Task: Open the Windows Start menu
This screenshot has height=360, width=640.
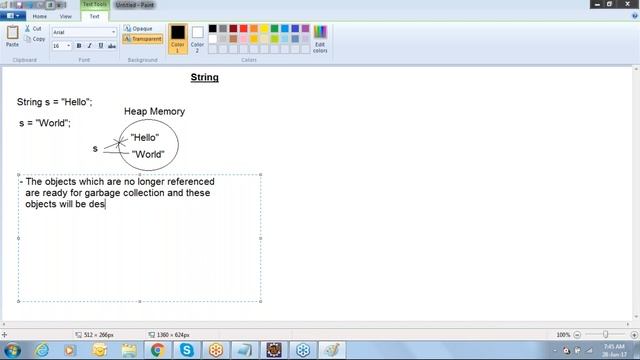Action: [x=13, y=350]
